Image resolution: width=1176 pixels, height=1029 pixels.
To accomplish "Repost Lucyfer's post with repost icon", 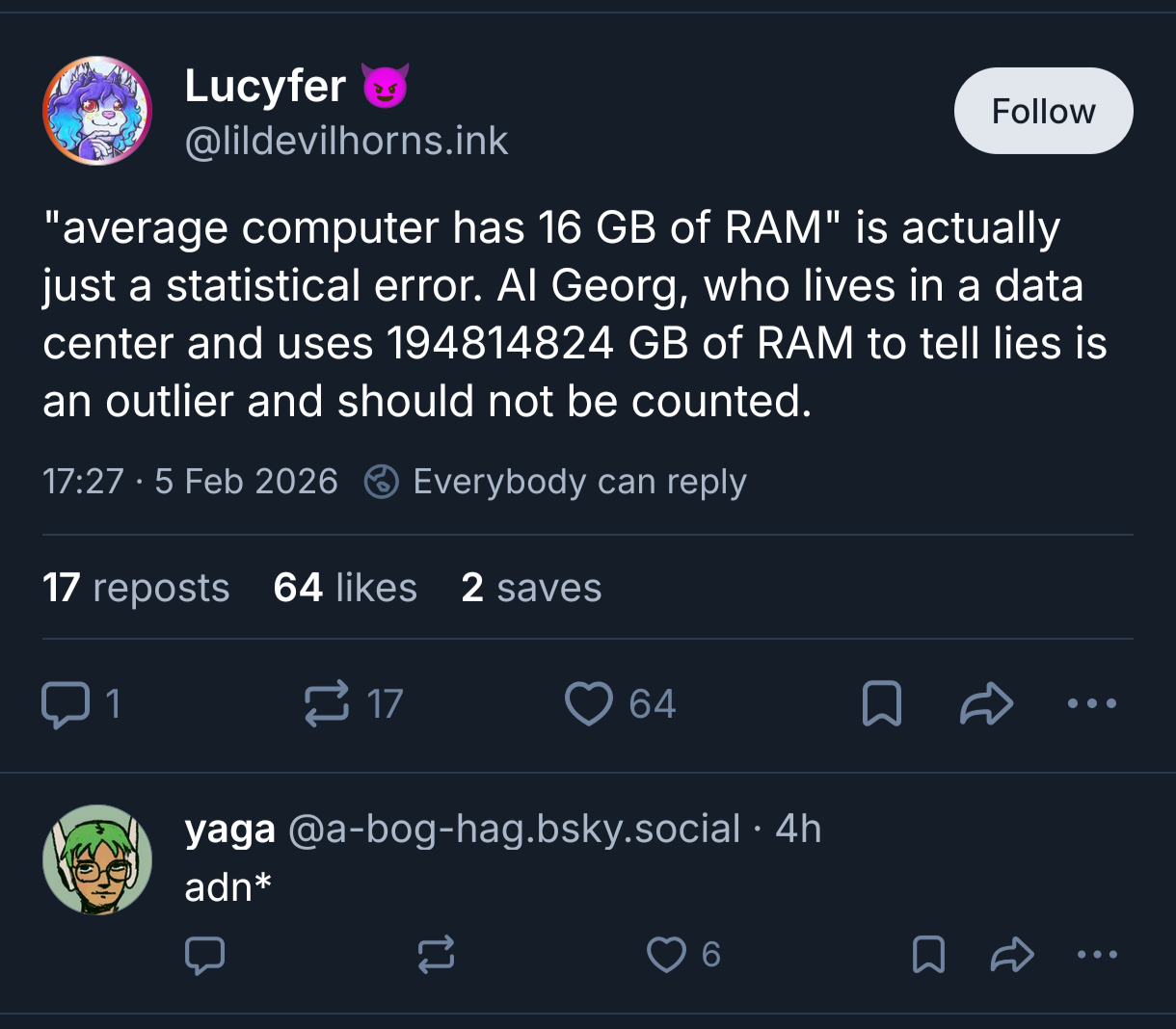I will pyautogui.click(x=327, y=704).
